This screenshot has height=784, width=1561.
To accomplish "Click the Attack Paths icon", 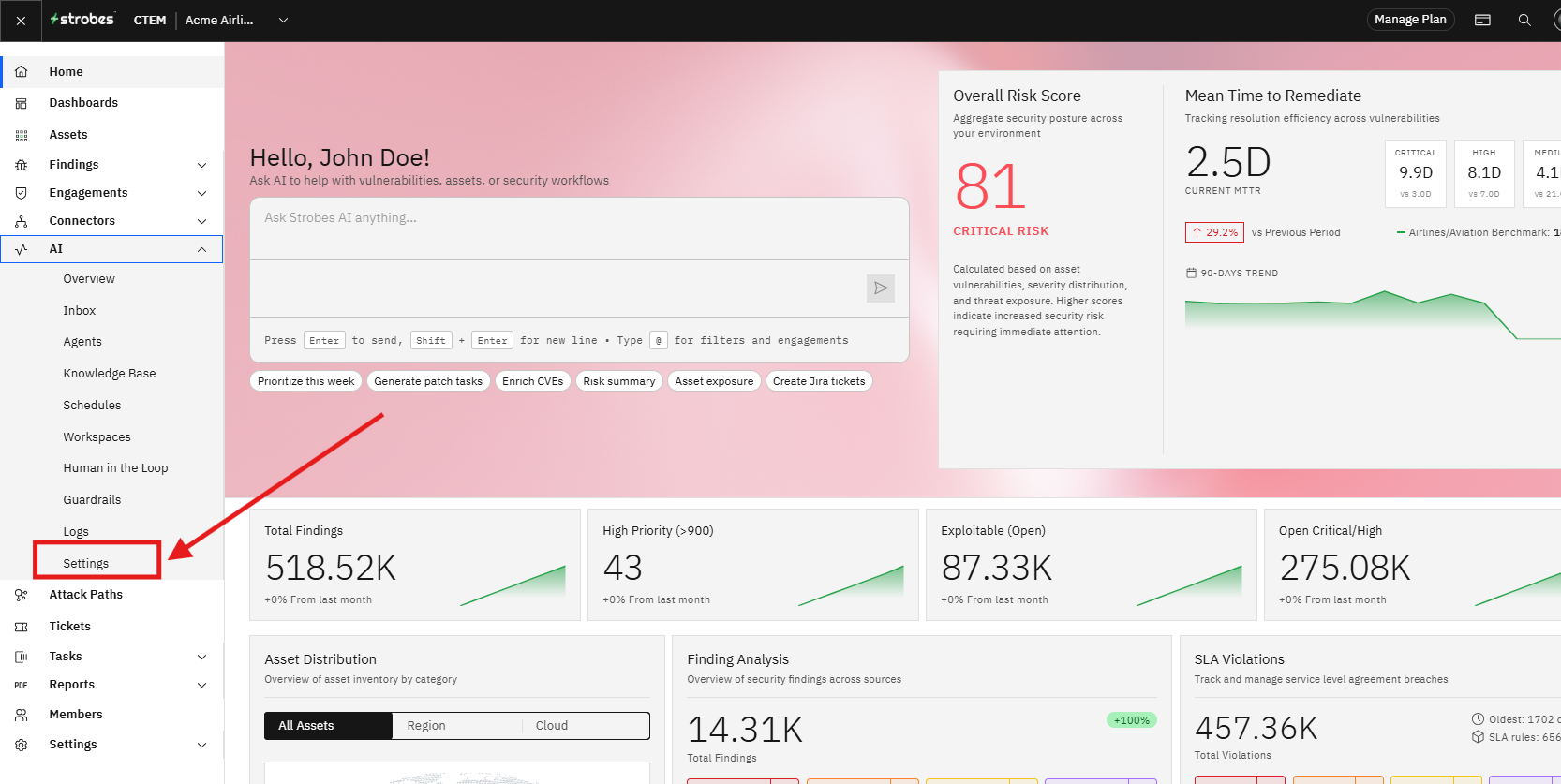I will 21,595.
